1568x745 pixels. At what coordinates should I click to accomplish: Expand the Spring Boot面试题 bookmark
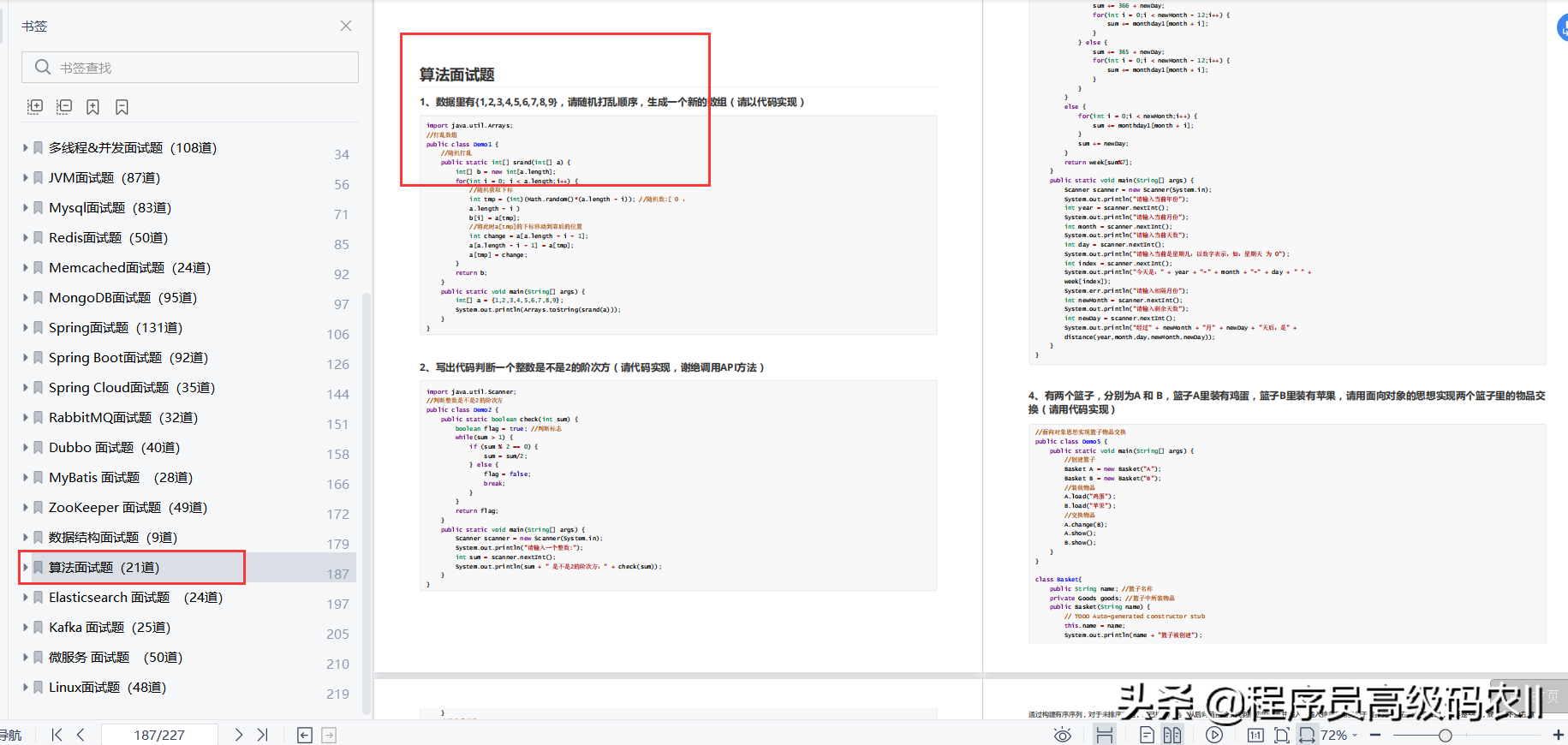point(26,357)
